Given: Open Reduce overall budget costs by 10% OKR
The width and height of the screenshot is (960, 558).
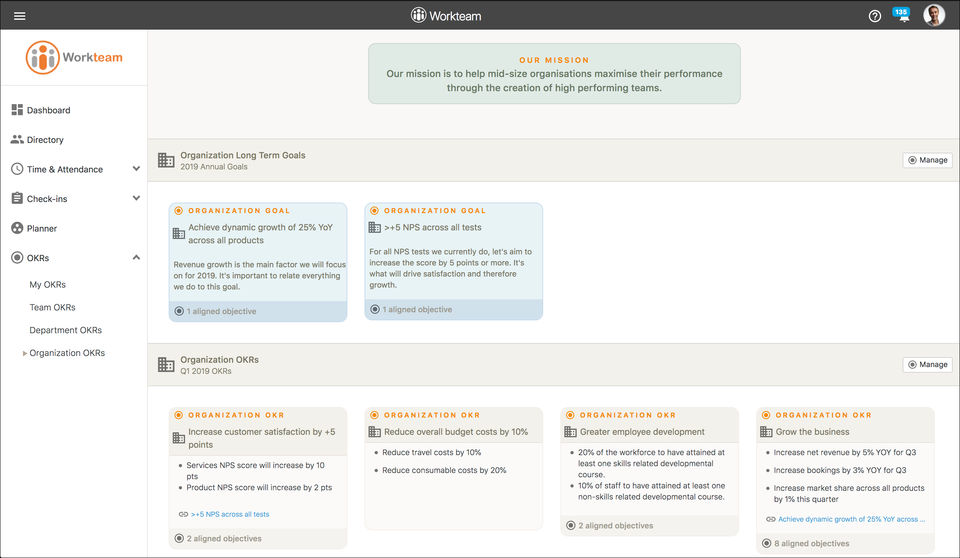Looking at the screenshot, I should tap(456, 432).
